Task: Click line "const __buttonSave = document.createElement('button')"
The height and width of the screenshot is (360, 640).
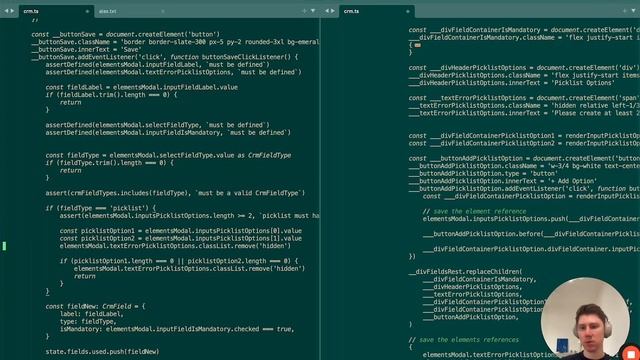Action: point(125,34)
